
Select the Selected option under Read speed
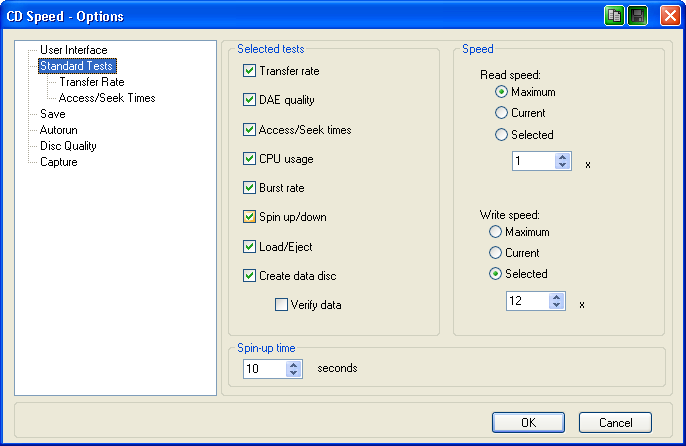click(502, 134)
